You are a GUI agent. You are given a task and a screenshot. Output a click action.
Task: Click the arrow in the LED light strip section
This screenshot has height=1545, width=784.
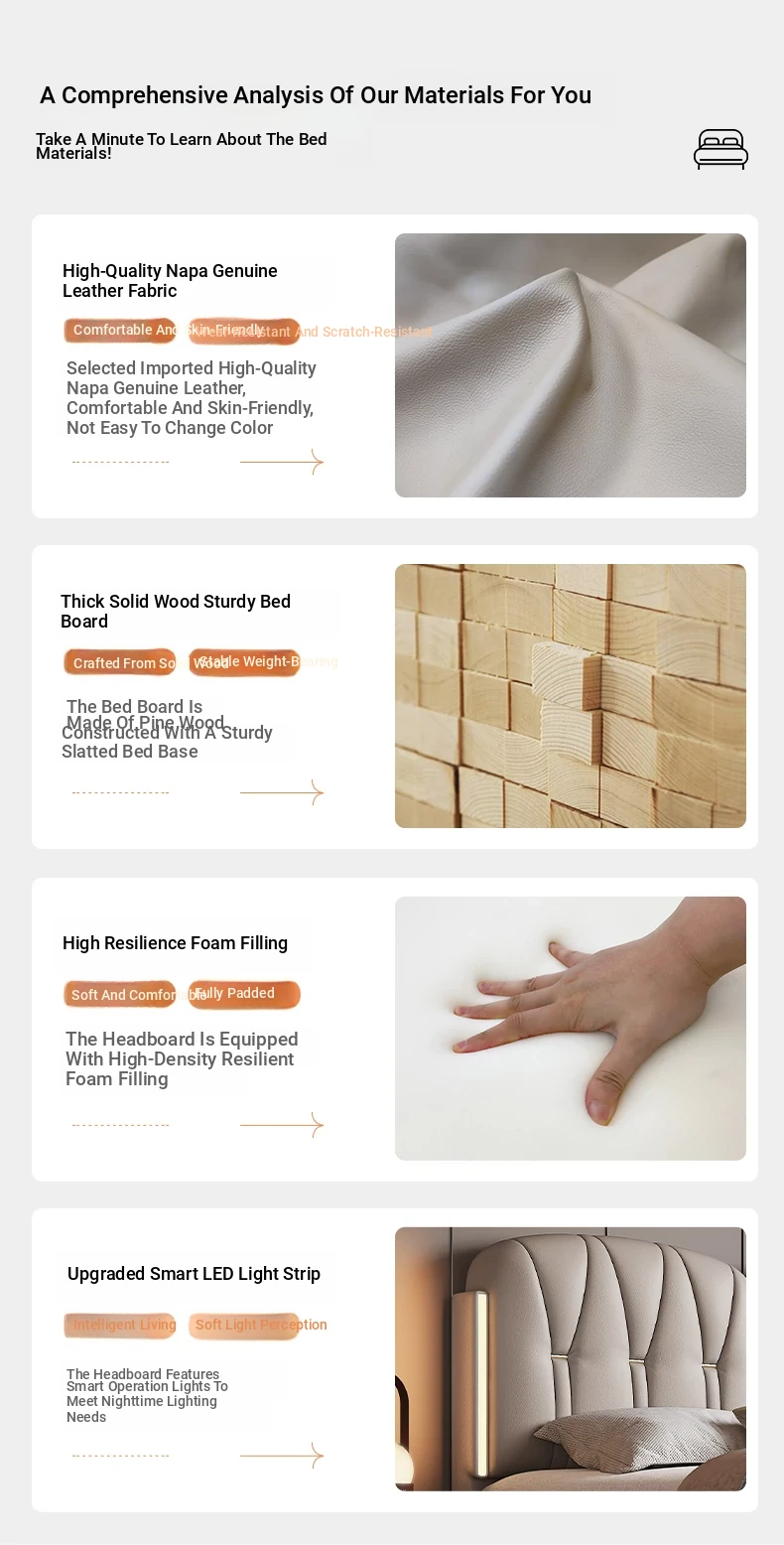pyautogui.click(x=282, y=1456)
